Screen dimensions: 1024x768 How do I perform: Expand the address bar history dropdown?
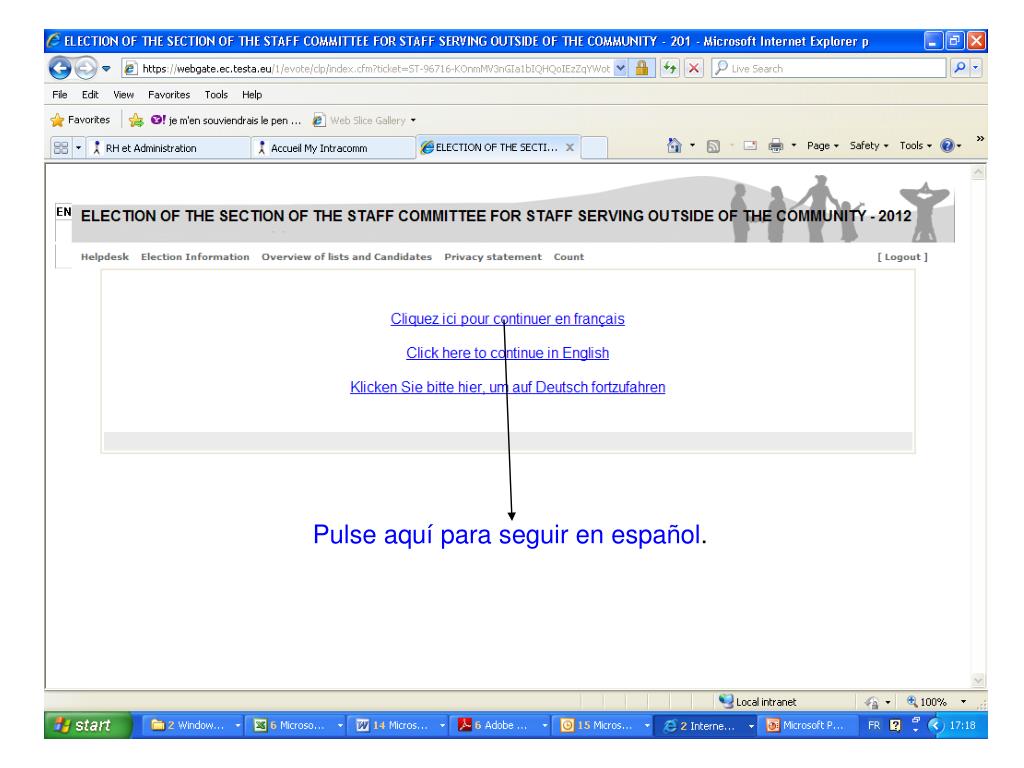point(621,68)
